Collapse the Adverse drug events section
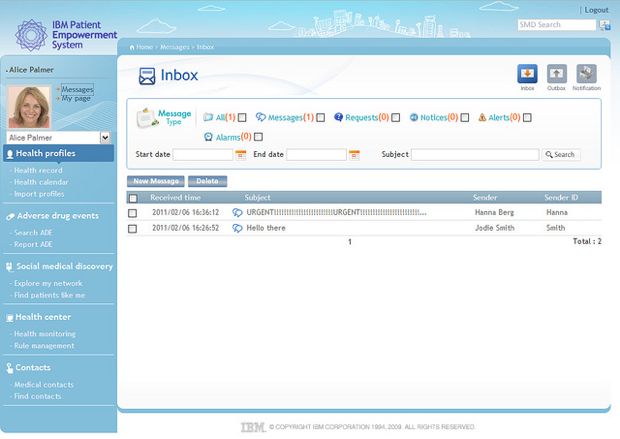The height and width of the screenshot is (439, 620). (x=58, y=216)
